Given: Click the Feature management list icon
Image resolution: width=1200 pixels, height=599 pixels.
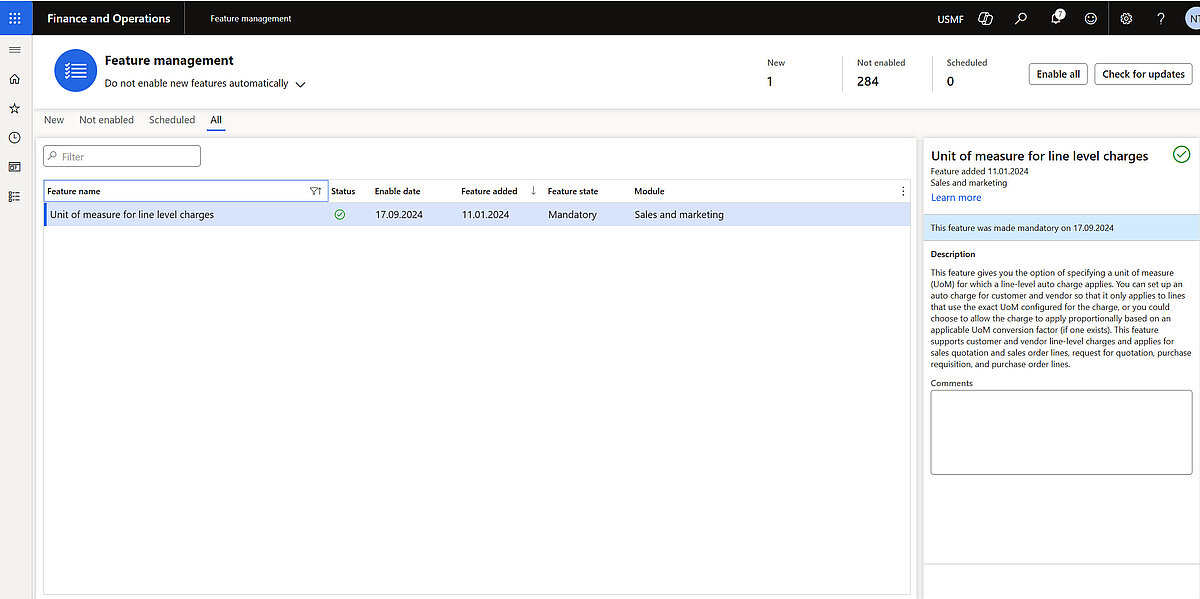Looking at the screenshot, I should (75, 71).
